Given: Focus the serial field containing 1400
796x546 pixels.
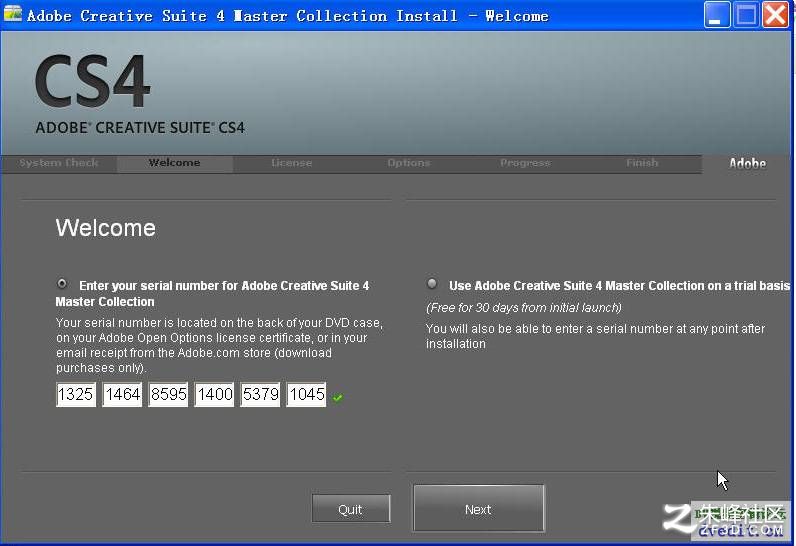Looking at the screenshot, I should point(214,394).
